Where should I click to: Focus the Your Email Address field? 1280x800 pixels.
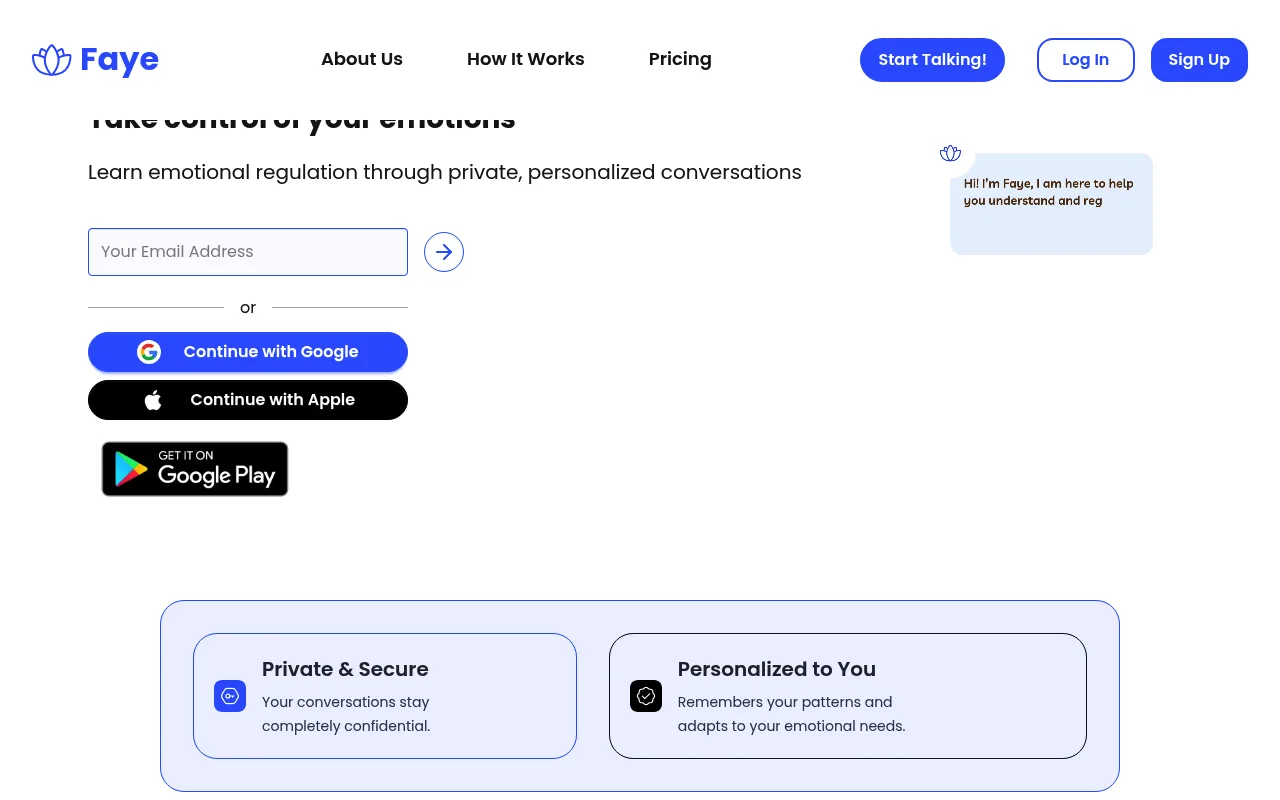(248, 252)
